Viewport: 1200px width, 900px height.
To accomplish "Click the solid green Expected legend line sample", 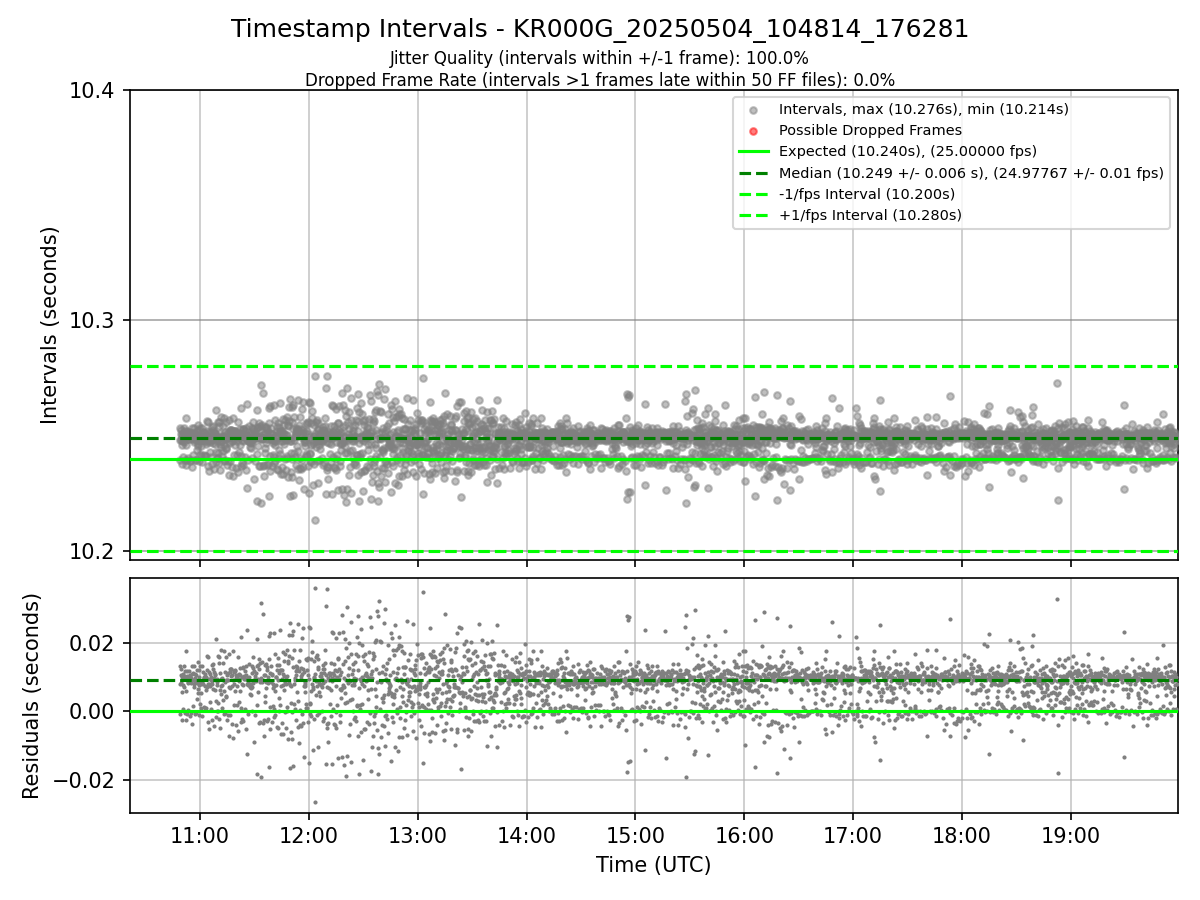I will tap(754, 152).
